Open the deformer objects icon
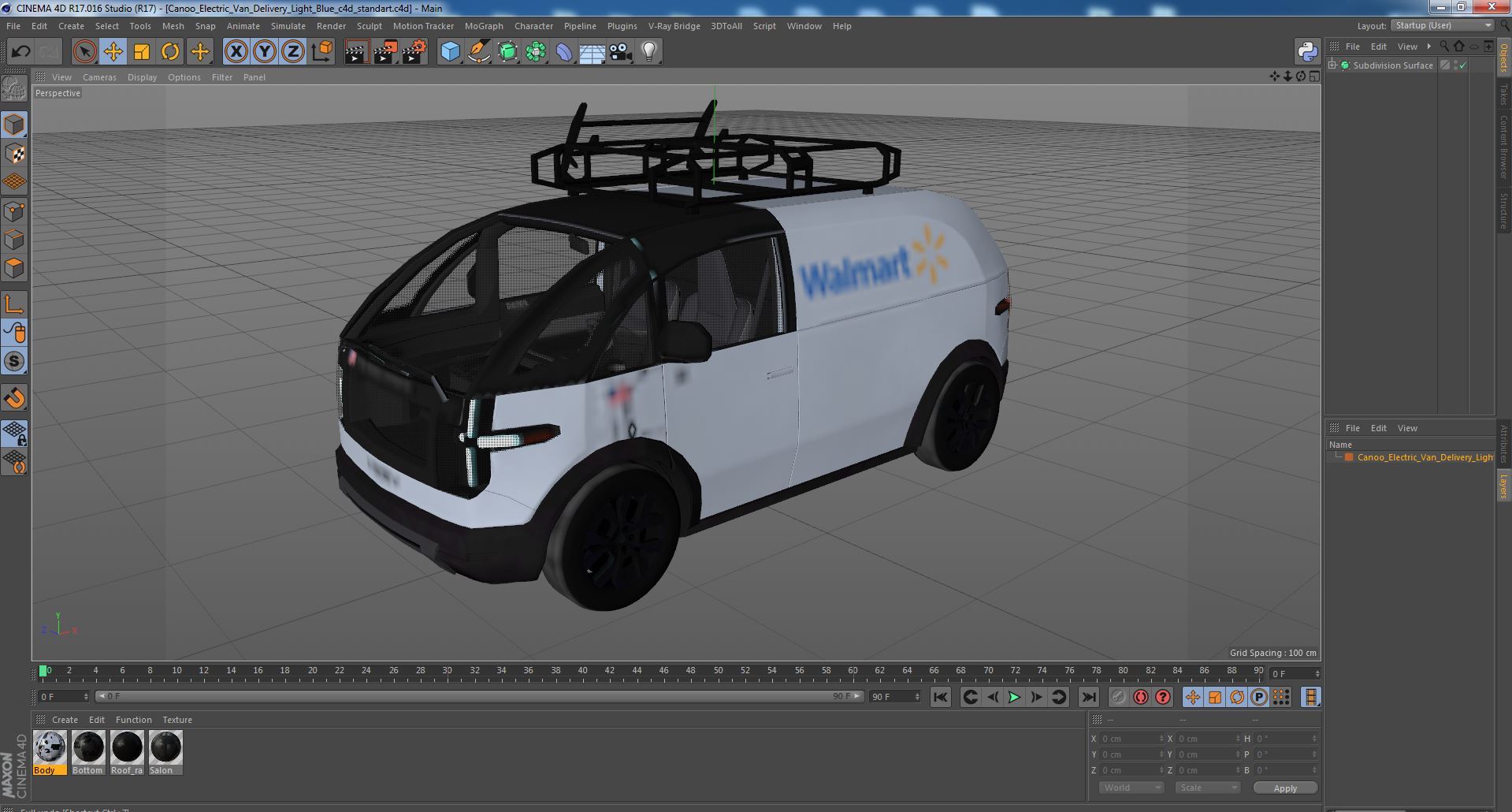Screen dimensions: 1512x812 (x=564, y=52)
